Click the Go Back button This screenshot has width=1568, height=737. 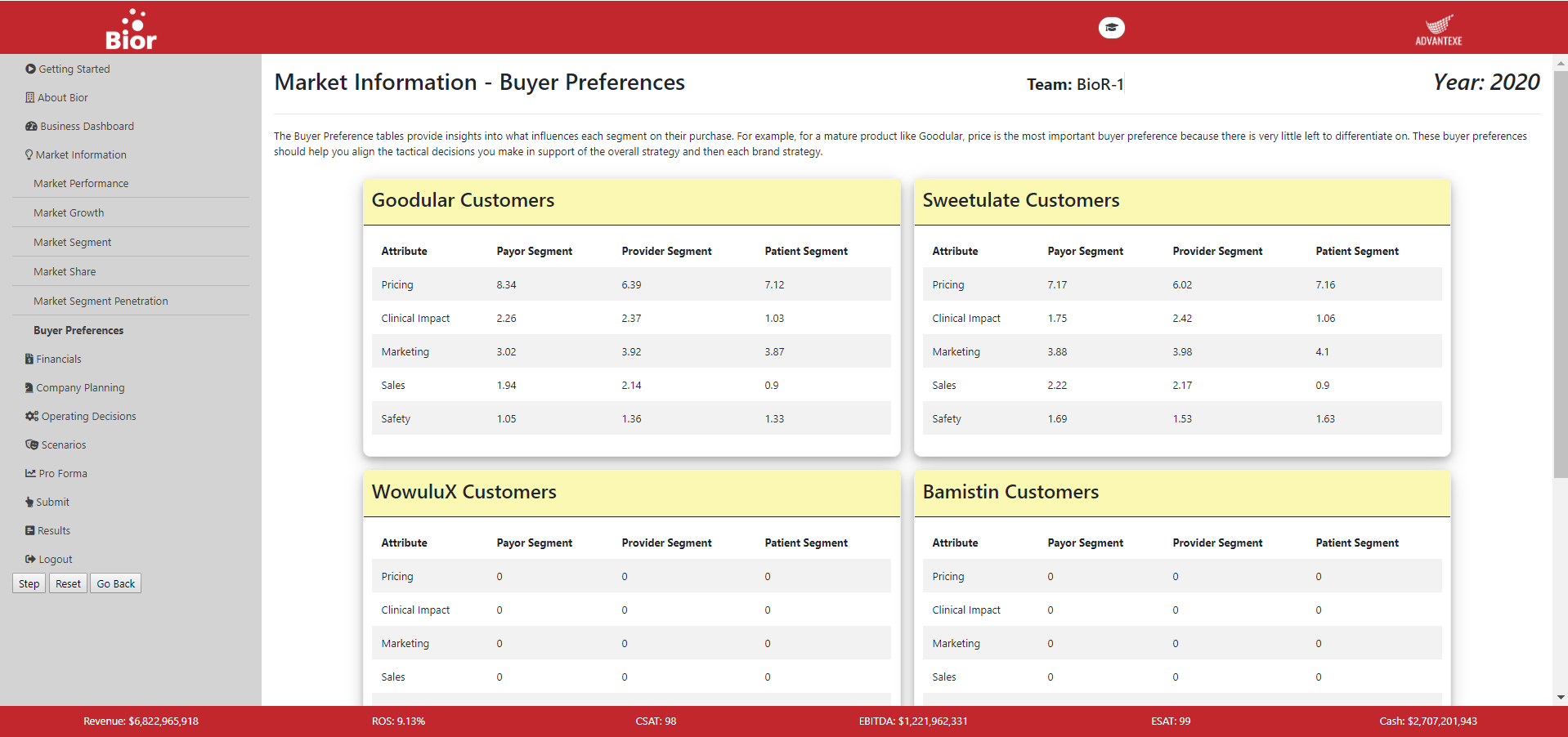point(115,583)
